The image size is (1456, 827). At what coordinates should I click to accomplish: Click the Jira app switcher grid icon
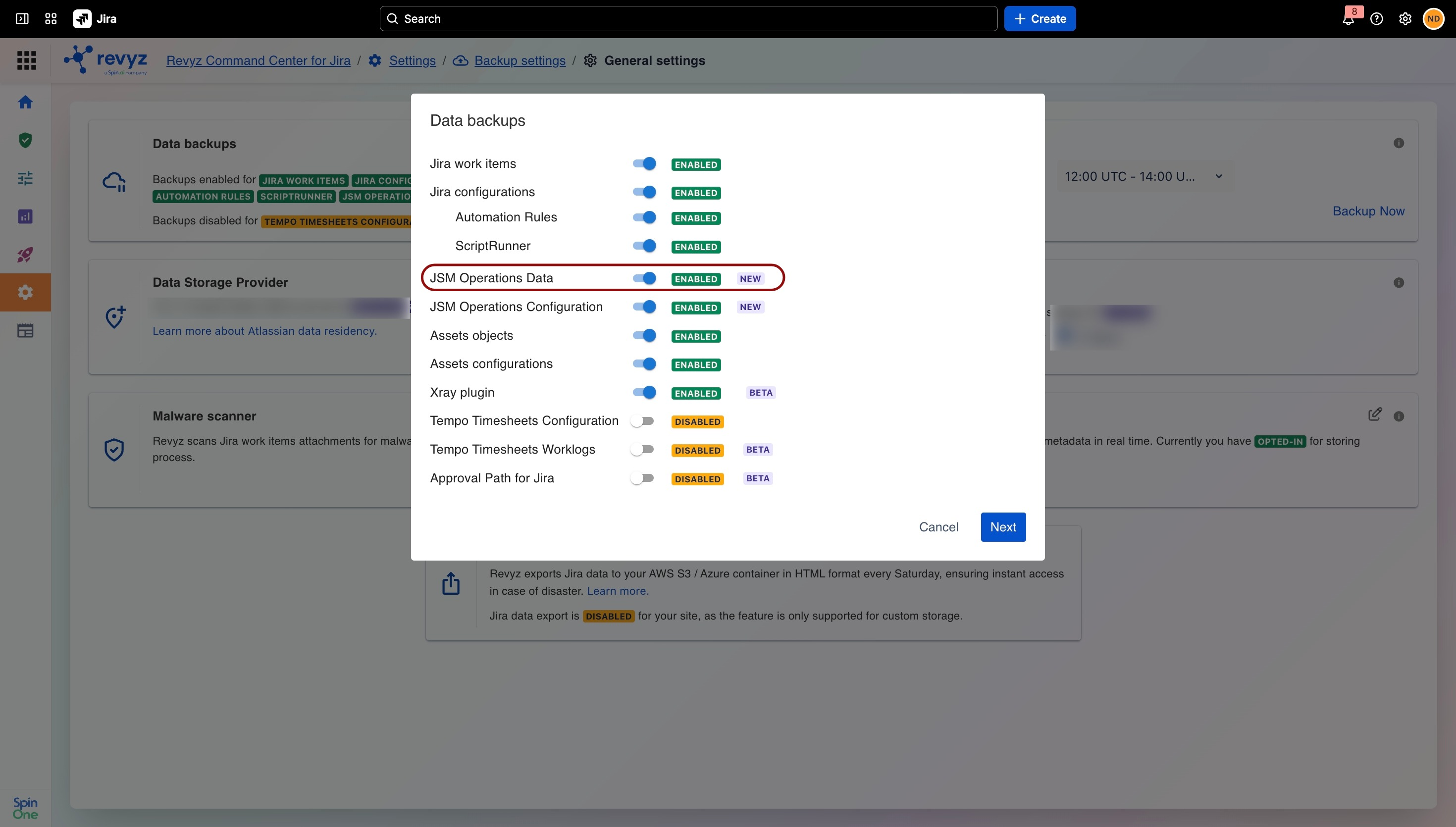[x=51, y=19]
